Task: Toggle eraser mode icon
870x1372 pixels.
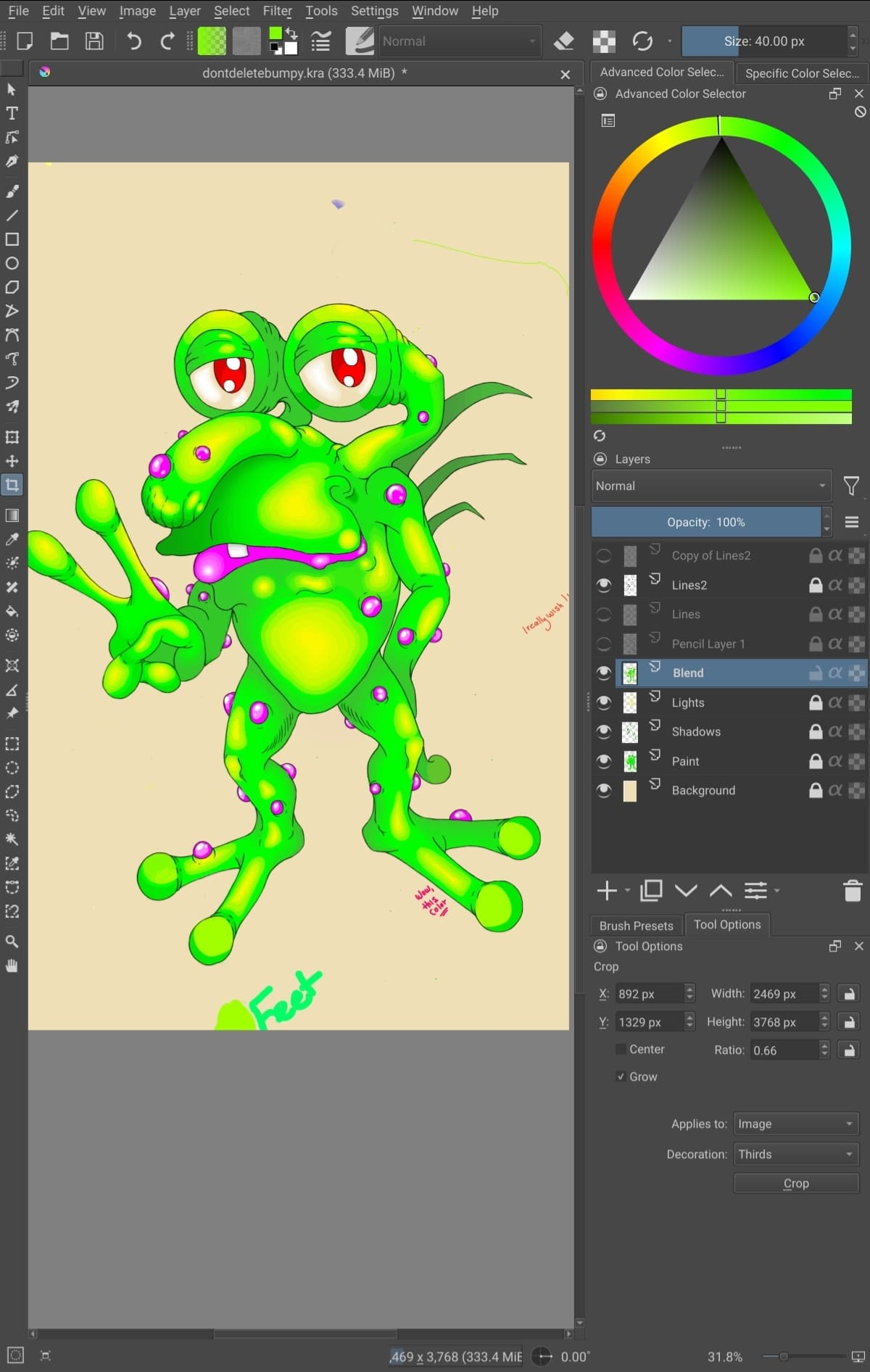Action: point(563,41)
